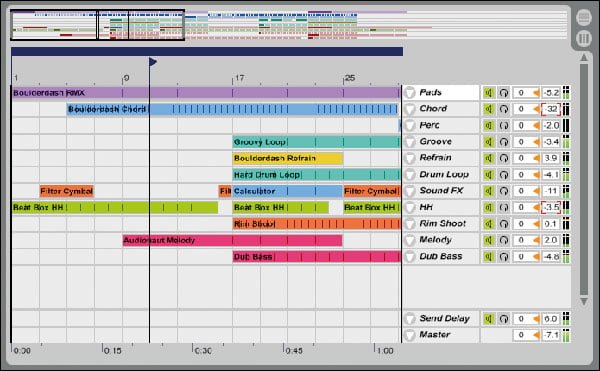
Task: Solo the HH track with headphone icon
Action: point(504,207)
